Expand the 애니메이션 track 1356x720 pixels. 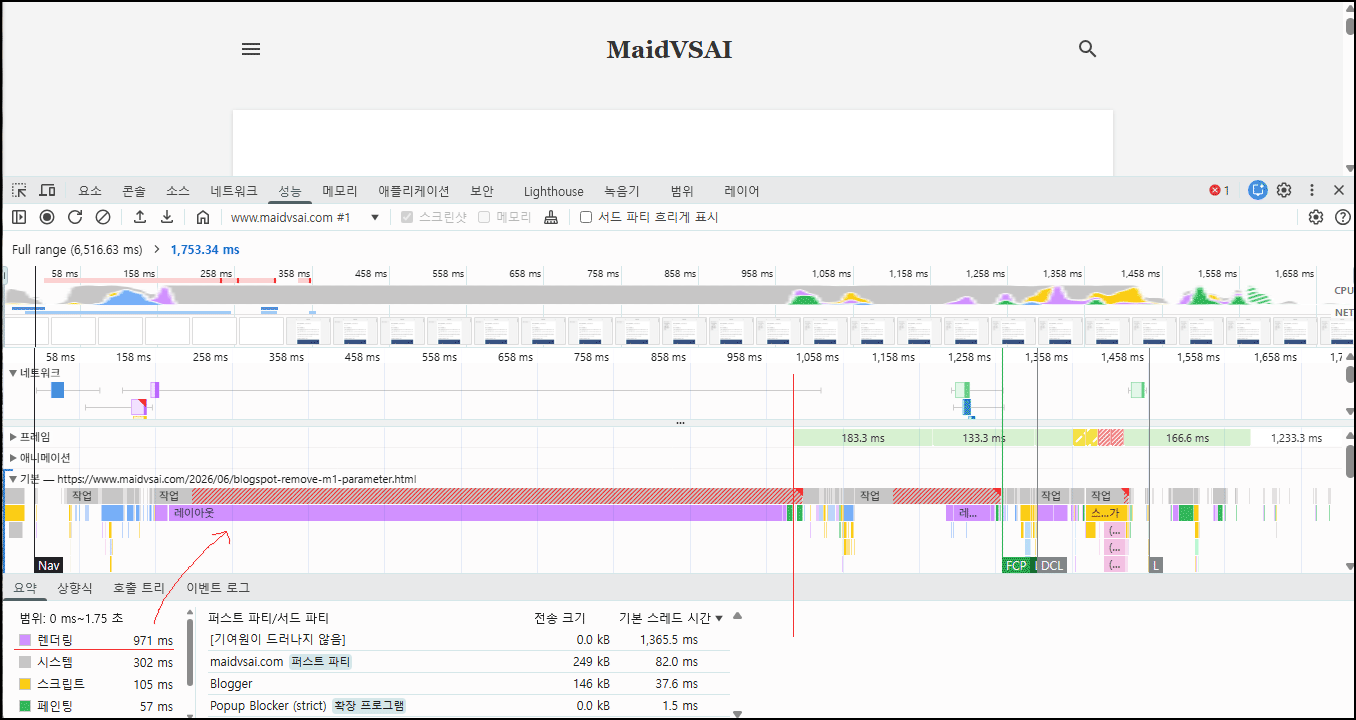13,458
